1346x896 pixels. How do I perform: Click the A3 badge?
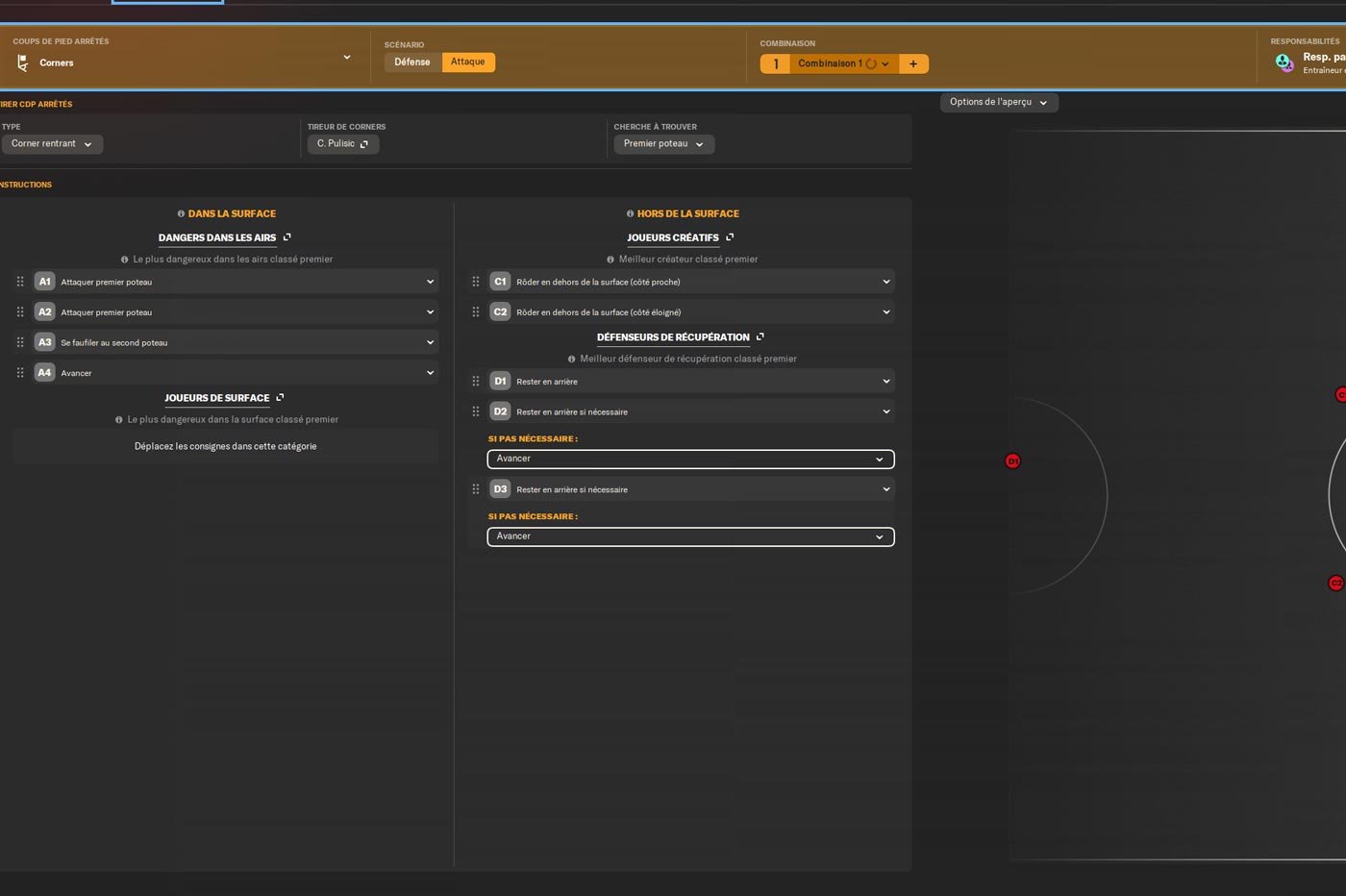[x=44, y=342]
